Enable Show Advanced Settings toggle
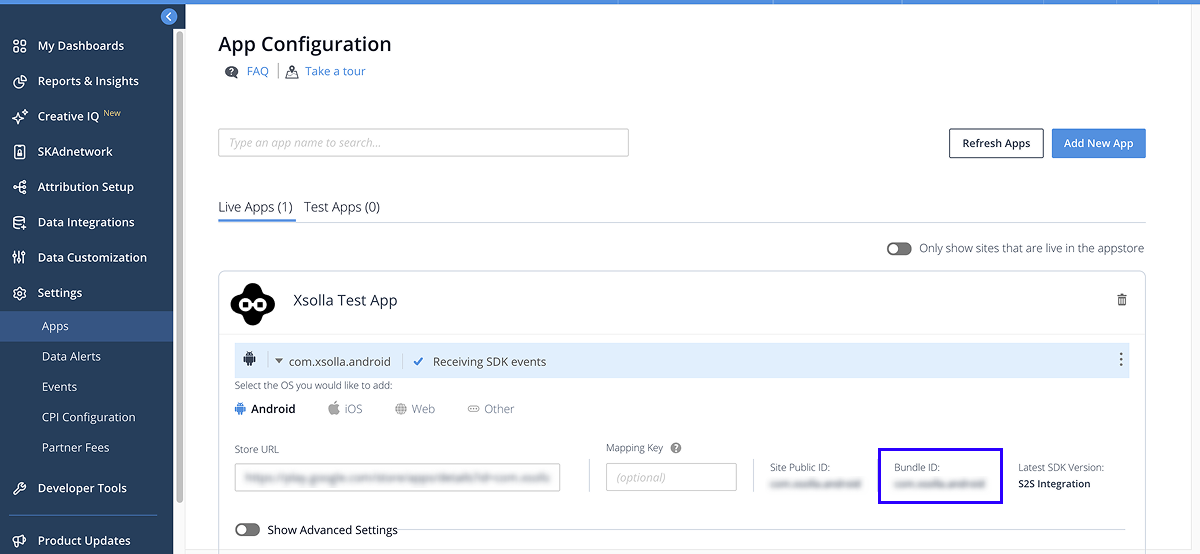Viewport: 1200px width, 554px height. tap(247, 530)
